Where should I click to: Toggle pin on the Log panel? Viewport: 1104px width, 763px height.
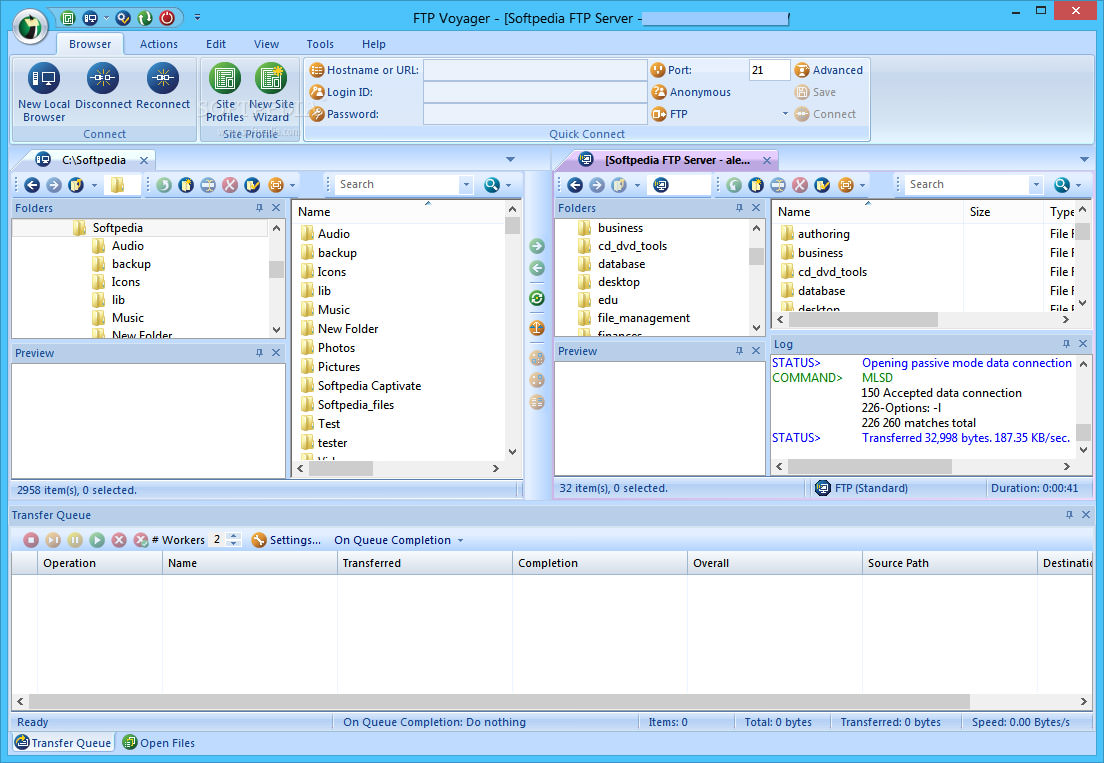1066,343
